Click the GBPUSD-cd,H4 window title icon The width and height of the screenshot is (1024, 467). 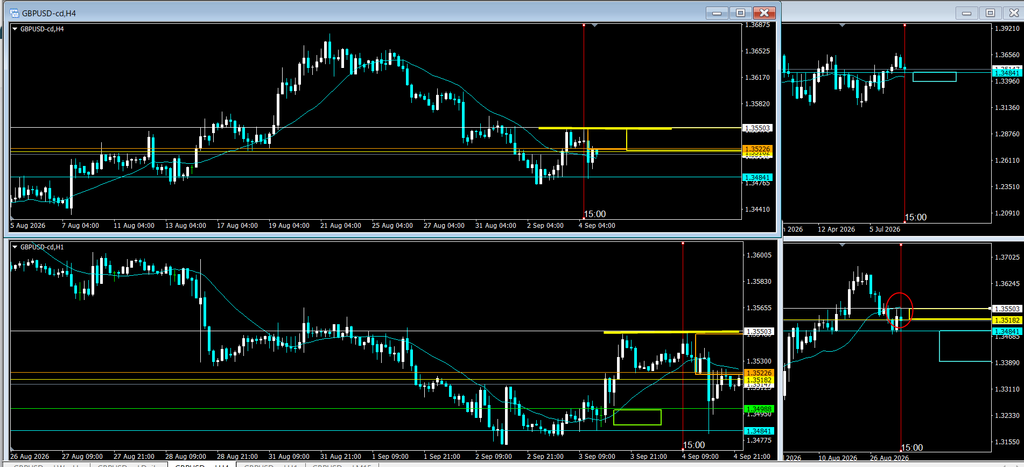click(13, 12)
